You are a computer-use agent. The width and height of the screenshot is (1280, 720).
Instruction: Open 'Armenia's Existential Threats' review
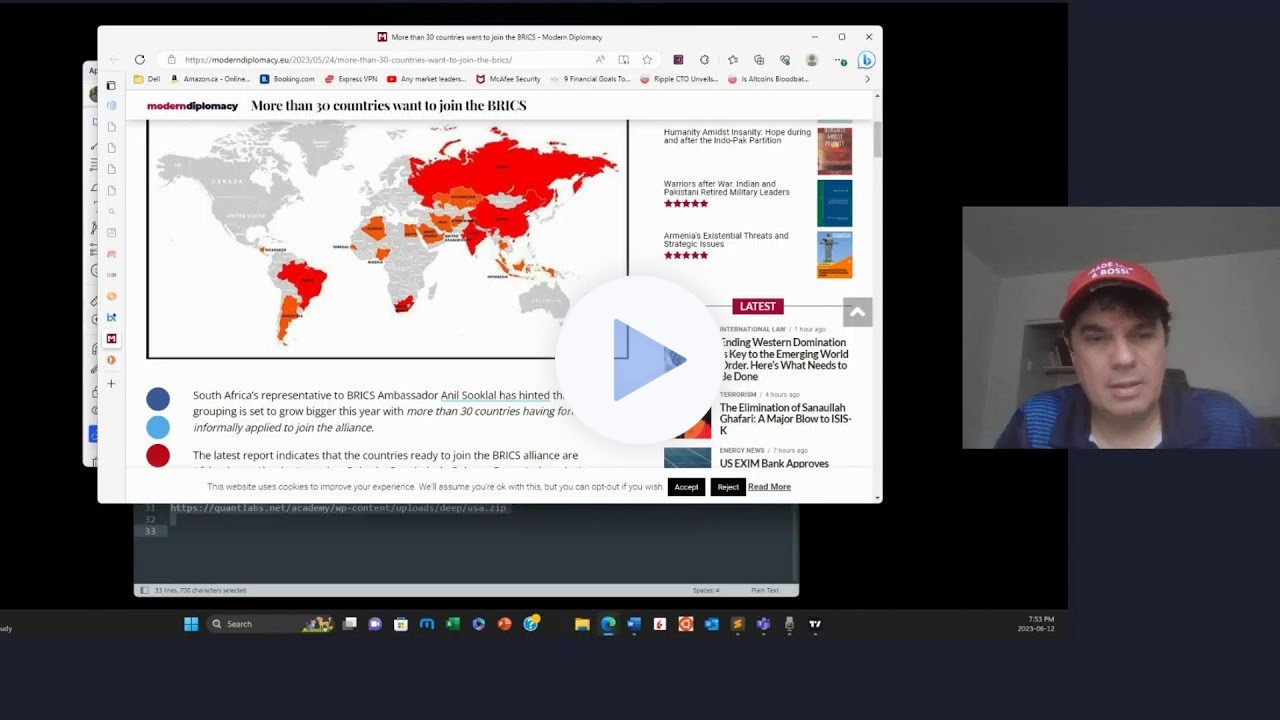[726, 240]
